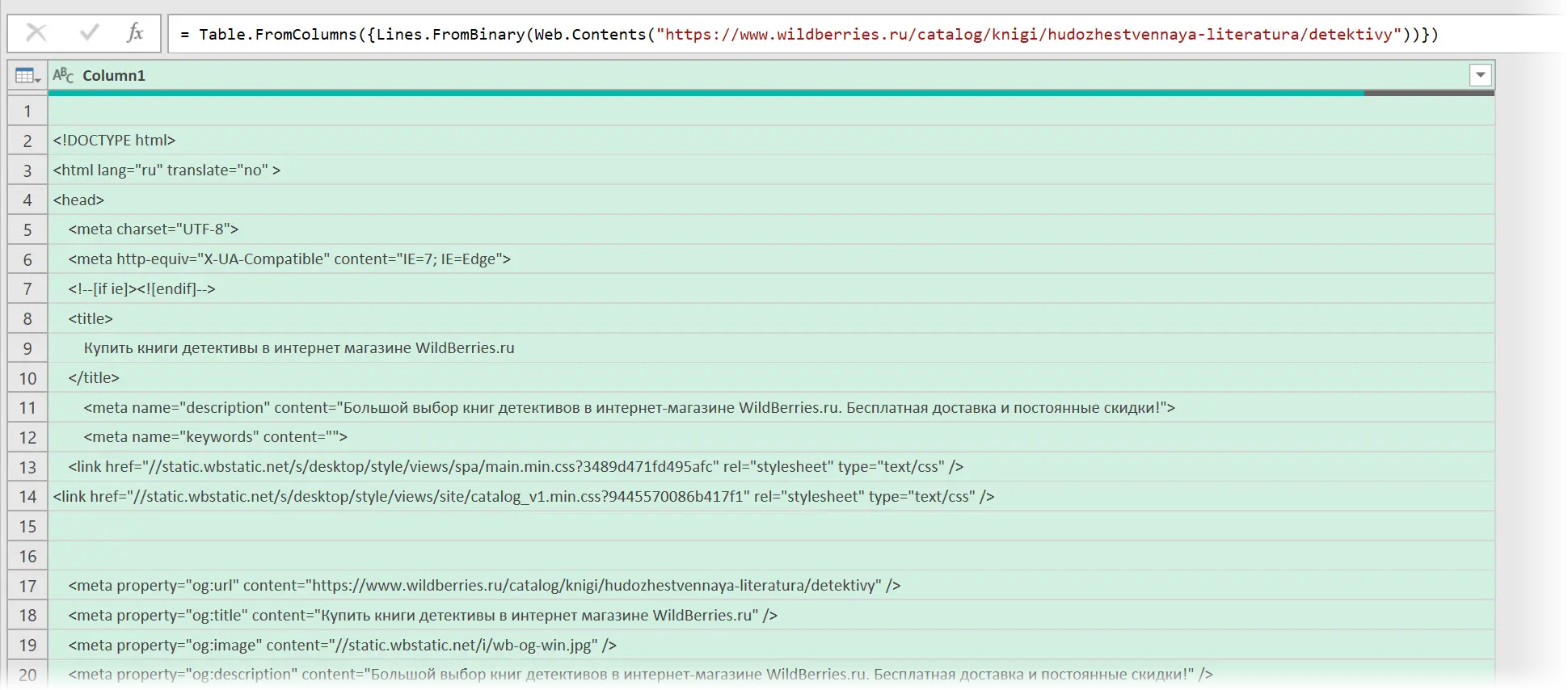The height and width of the screenshot is (690, 1568).
Task: Select the X-UA-Compatible meta cell
Action: (771, 259)
